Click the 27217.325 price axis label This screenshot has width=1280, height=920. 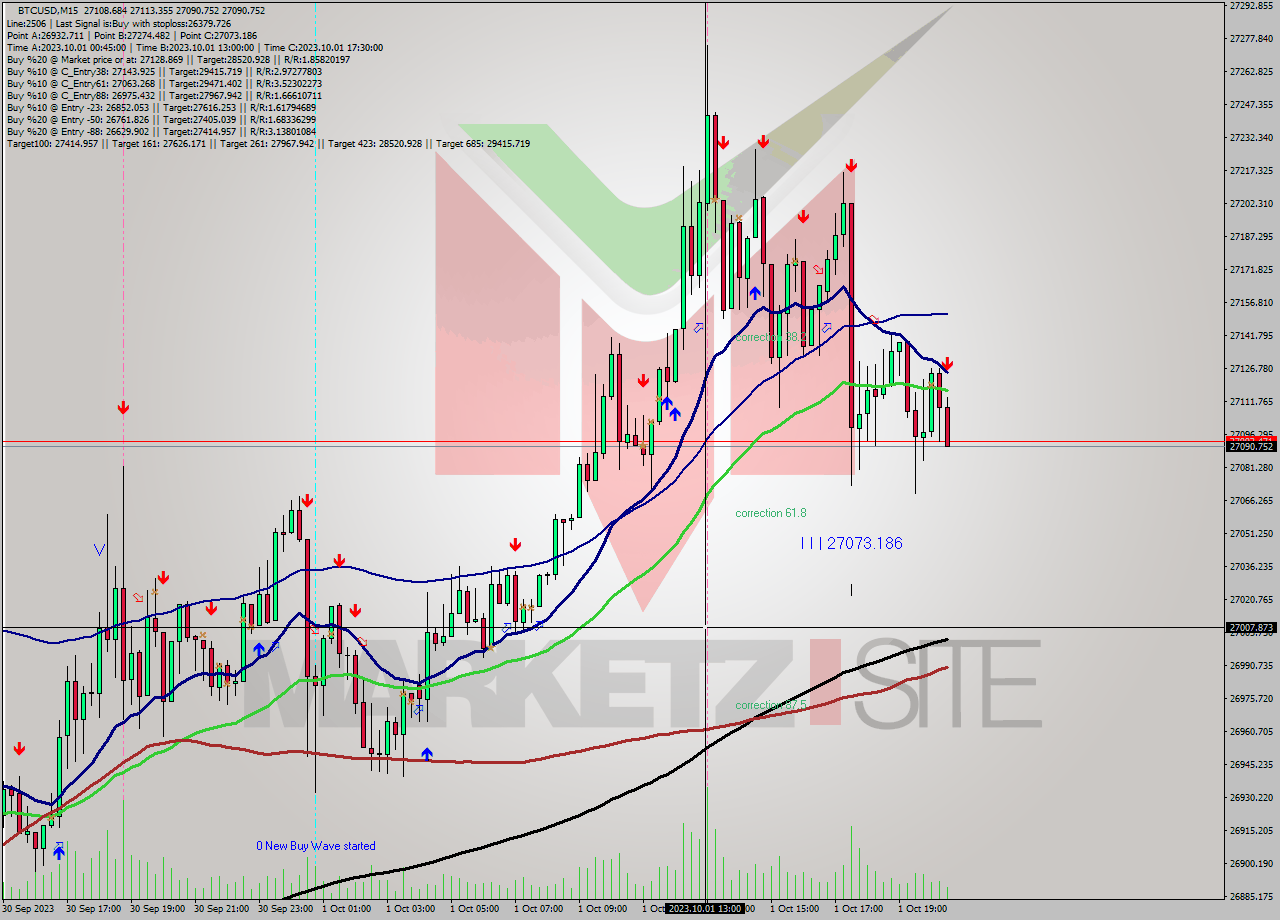[x=1251, y=170]
